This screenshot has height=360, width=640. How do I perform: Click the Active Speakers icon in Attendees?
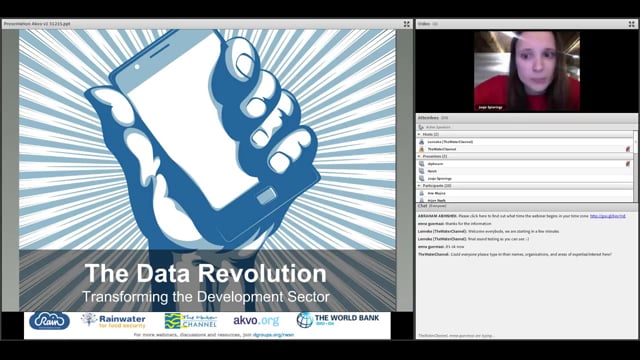[x=421, y=127]
